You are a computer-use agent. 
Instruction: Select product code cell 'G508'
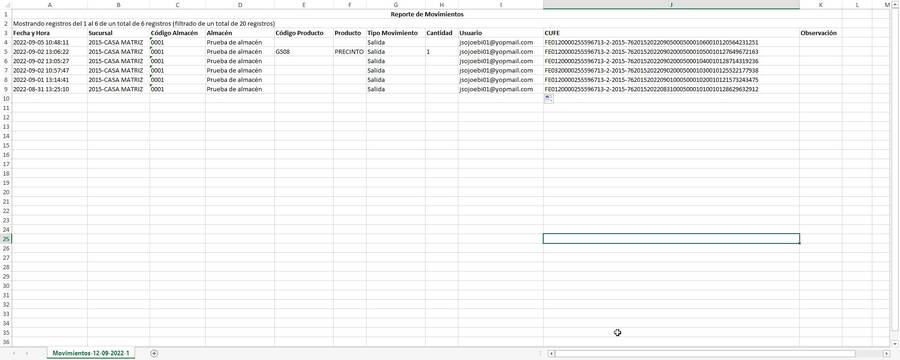tap(304, 52)
